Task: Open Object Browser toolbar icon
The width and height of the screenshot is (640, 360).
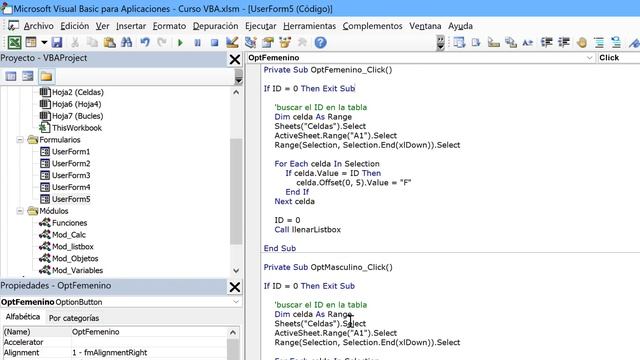Action: coord(285,42)
